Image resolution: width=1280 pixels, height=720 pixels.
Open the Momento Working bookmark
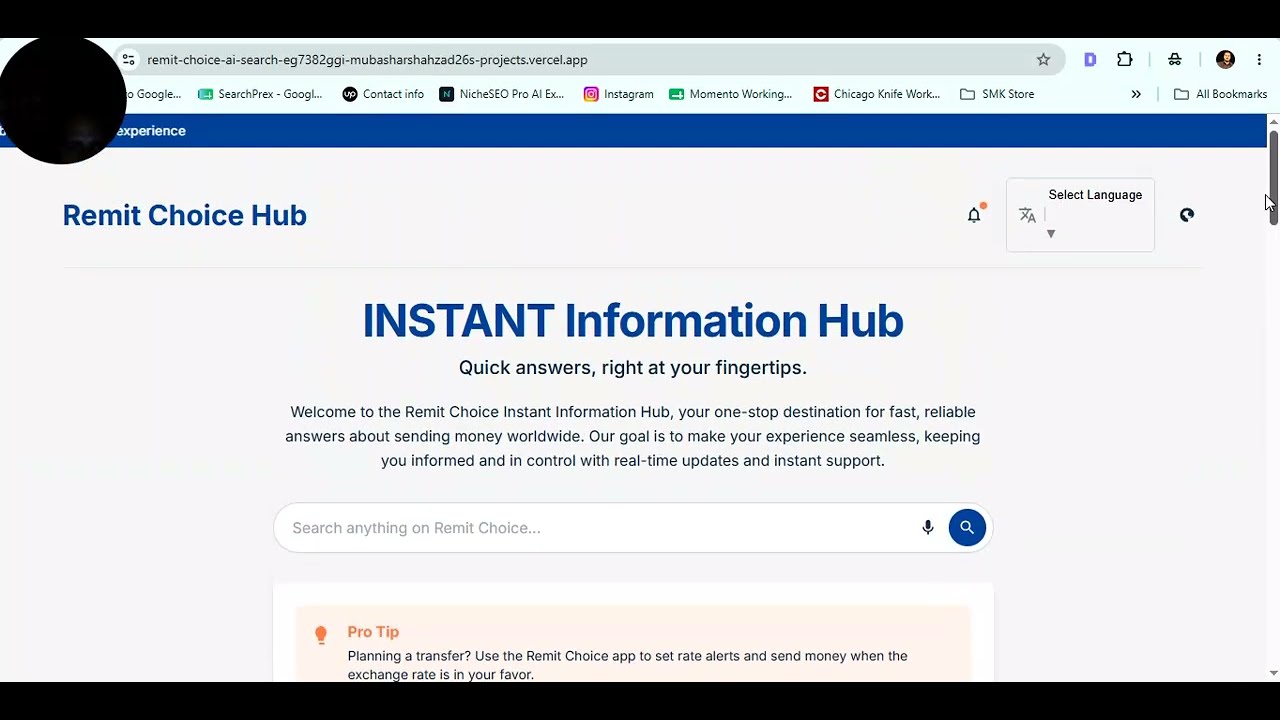click(x=731, y=94)
